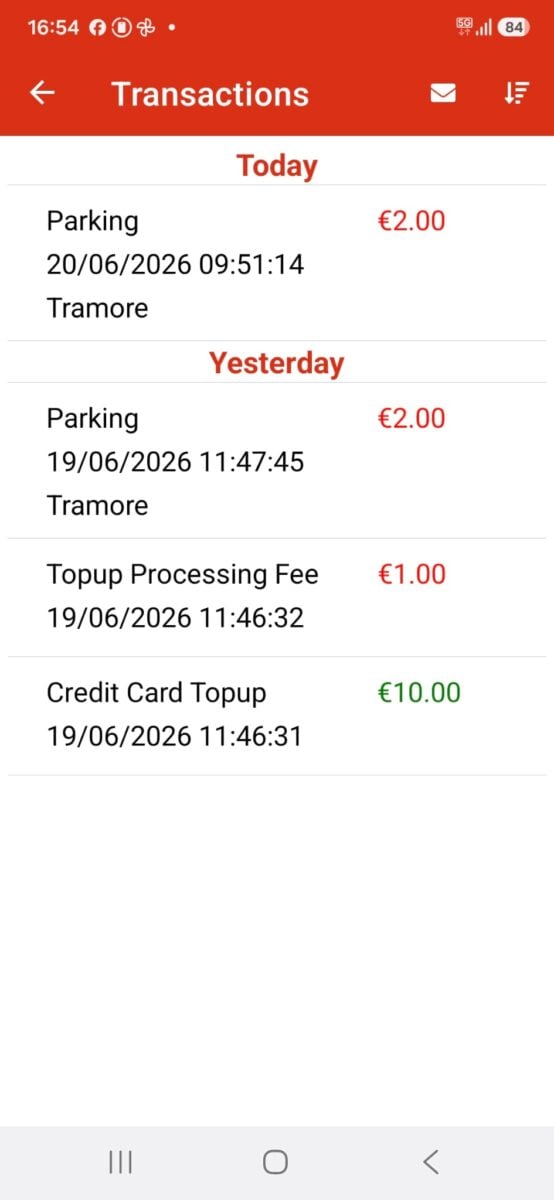Tap the Android home button

point(276,1161)
